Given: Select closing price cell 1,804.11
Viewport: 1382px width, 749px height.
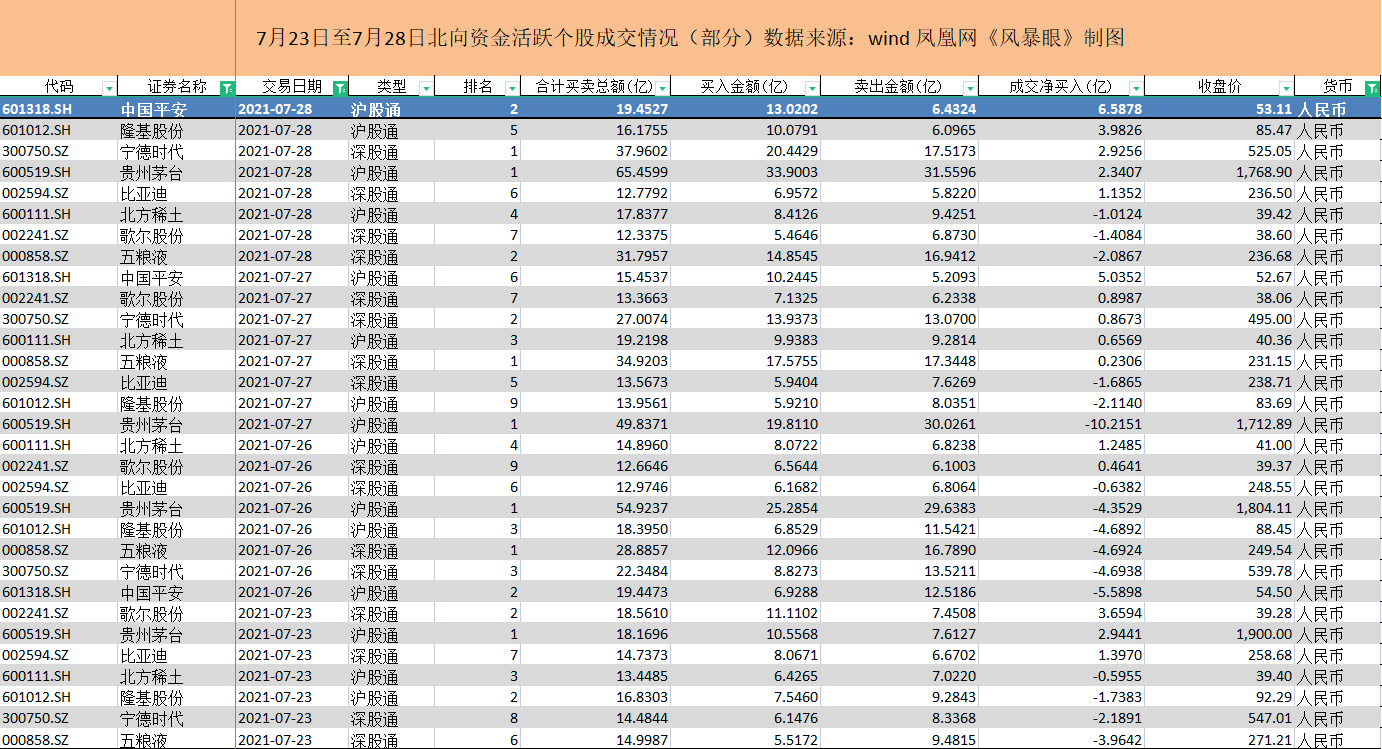Looking at the screenshot, I should 1219,508.
